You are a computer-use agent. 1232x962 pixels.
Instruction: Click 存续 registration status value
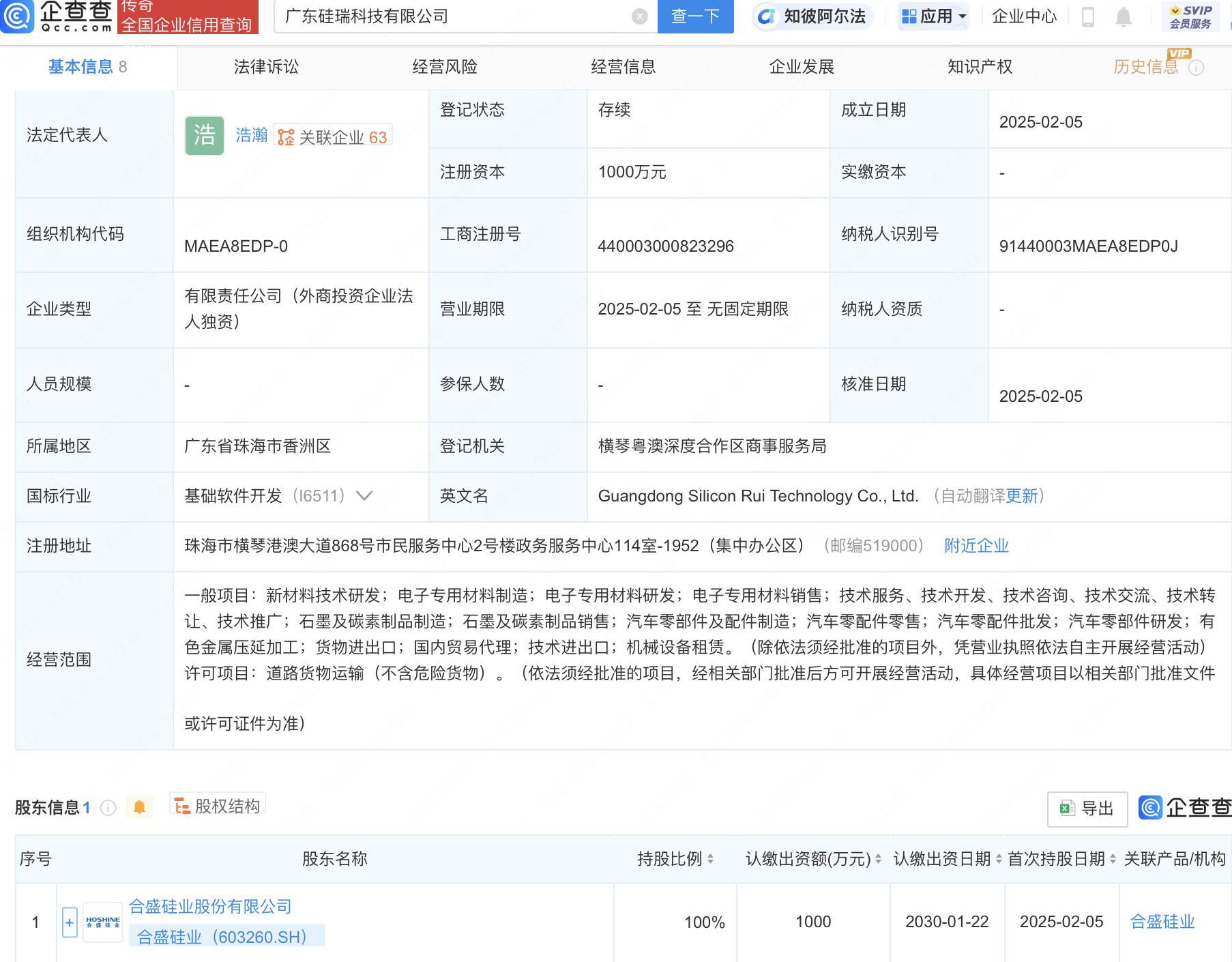tap(614, 110)
